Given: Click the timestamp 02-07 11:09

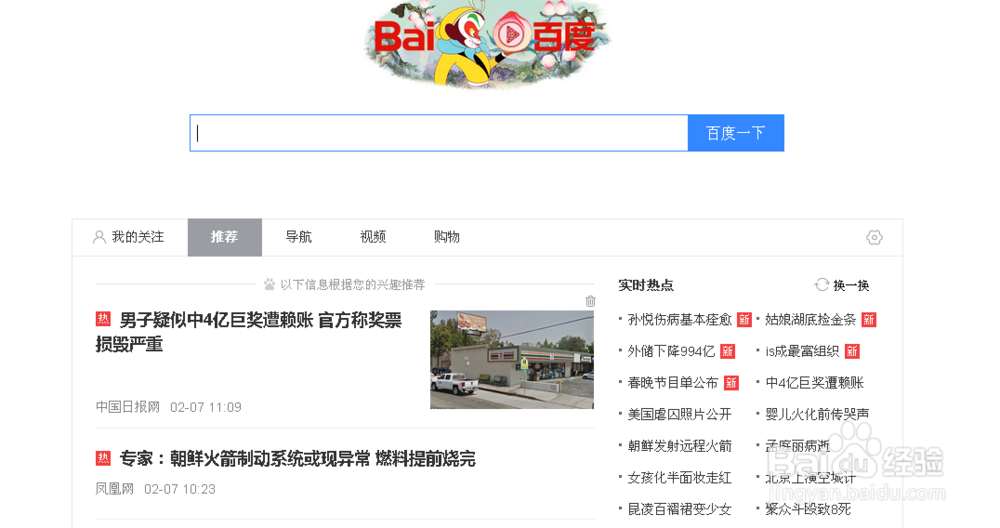Looking at the screenshot, I should pyautogui.click(x=206, y=407).
